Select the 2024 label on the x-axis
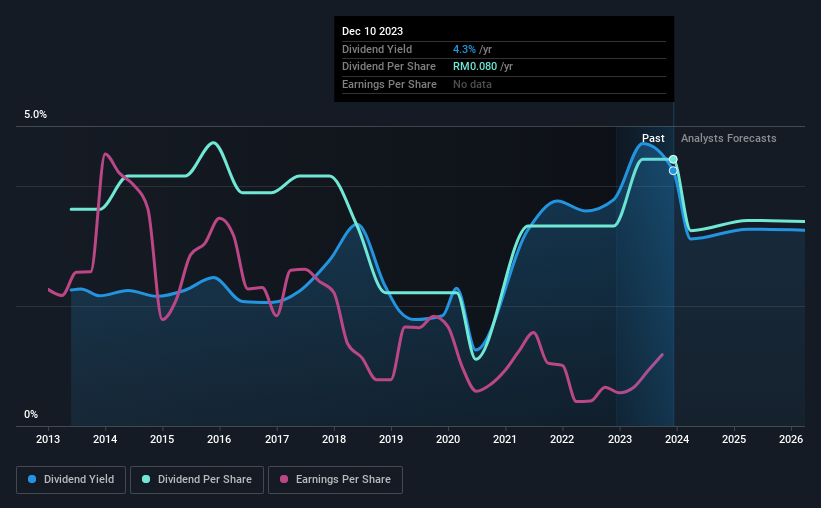Viewport: 821px width, 508px height. pos(676,439)
